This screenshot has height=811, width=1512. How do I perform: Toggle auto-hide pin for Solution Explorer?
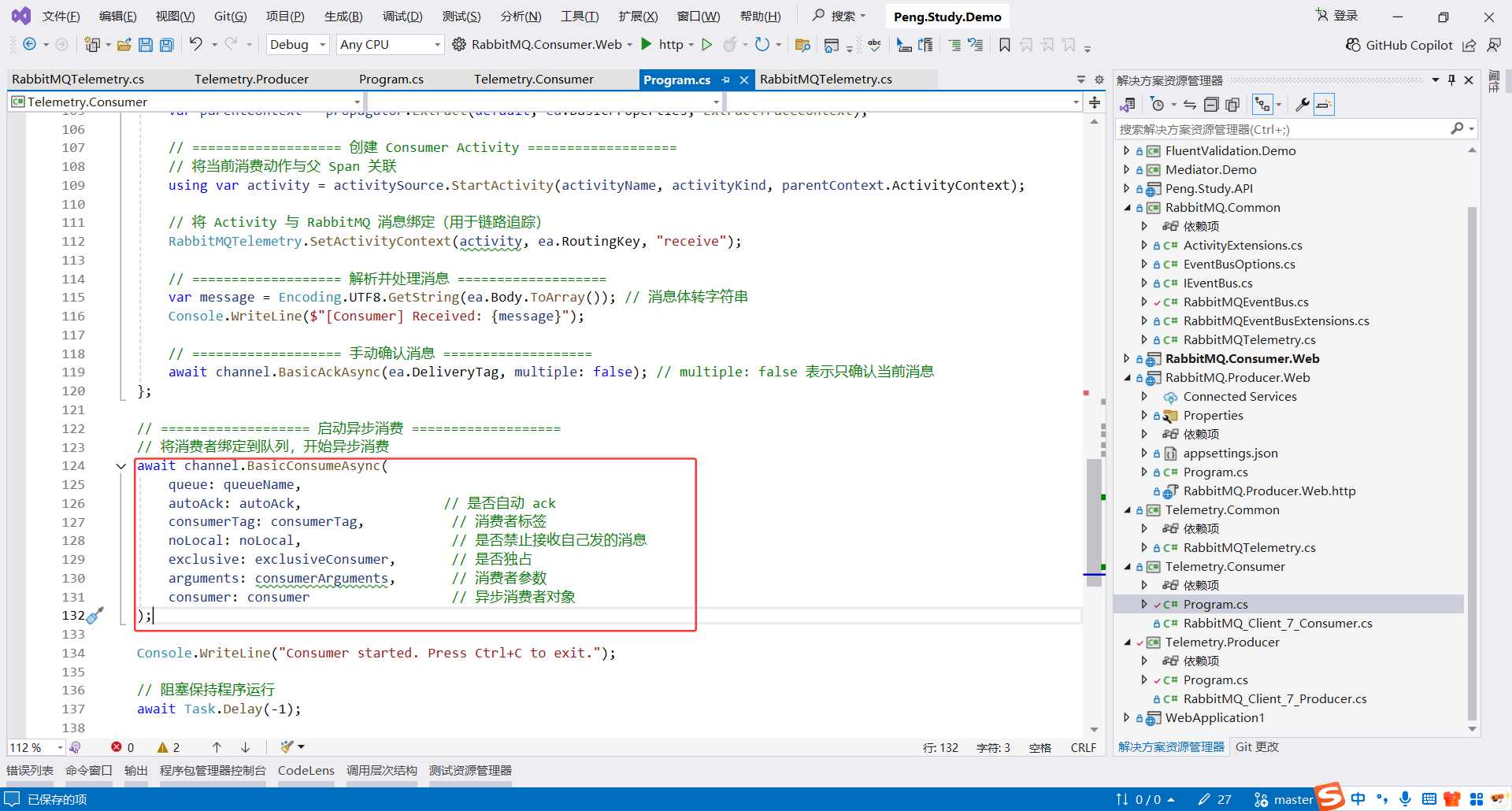click(x=1451, y=80)
